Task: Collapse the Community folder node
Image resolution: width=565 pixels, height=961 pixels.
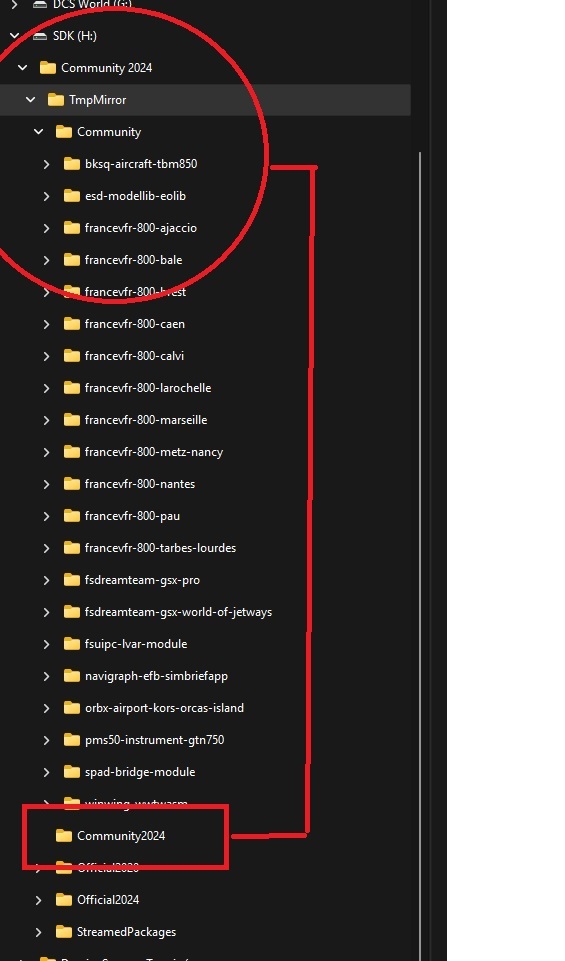Action: coord(39,132)
